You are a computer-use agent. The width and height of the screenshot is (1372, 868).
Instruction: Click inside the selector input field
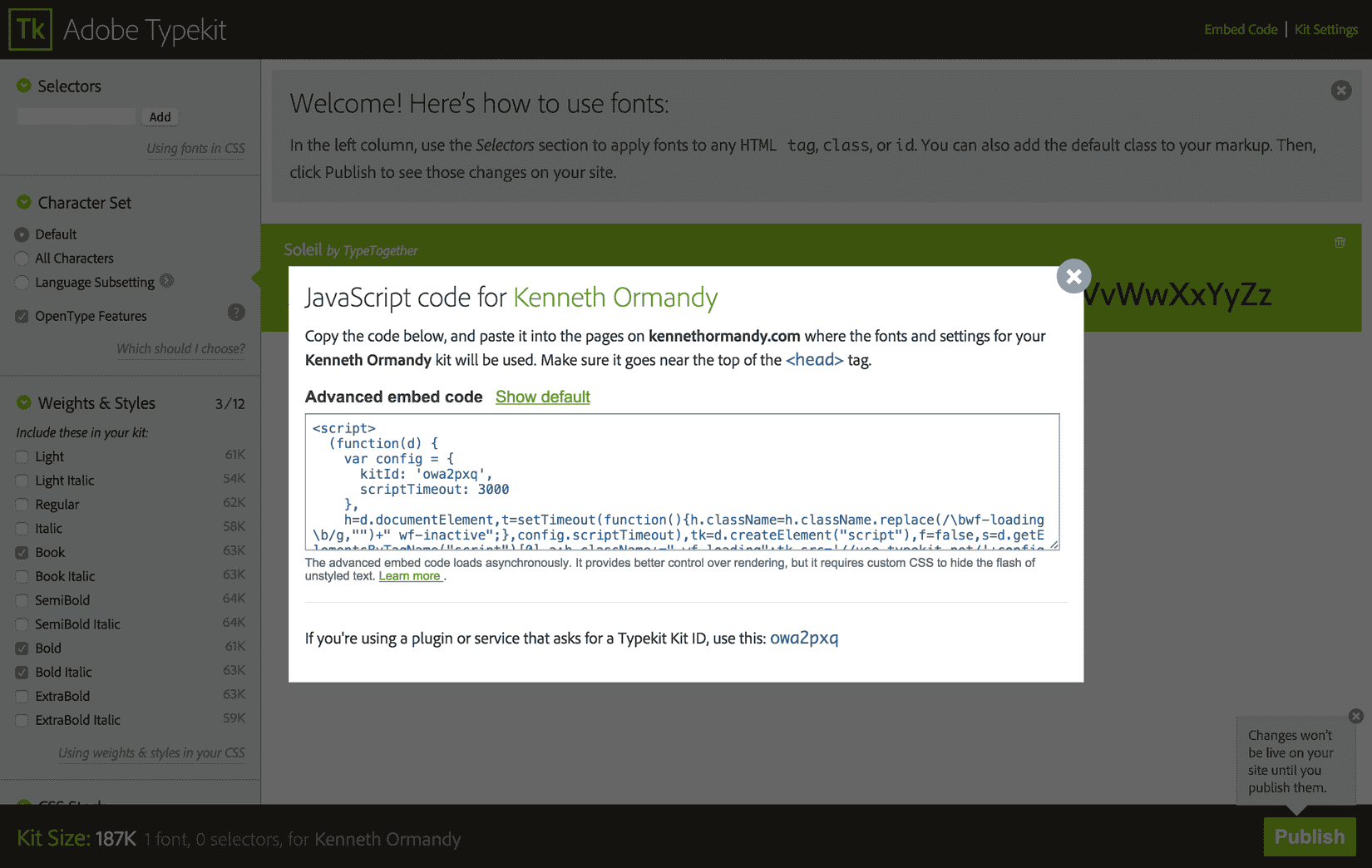[x=76, y=117]
